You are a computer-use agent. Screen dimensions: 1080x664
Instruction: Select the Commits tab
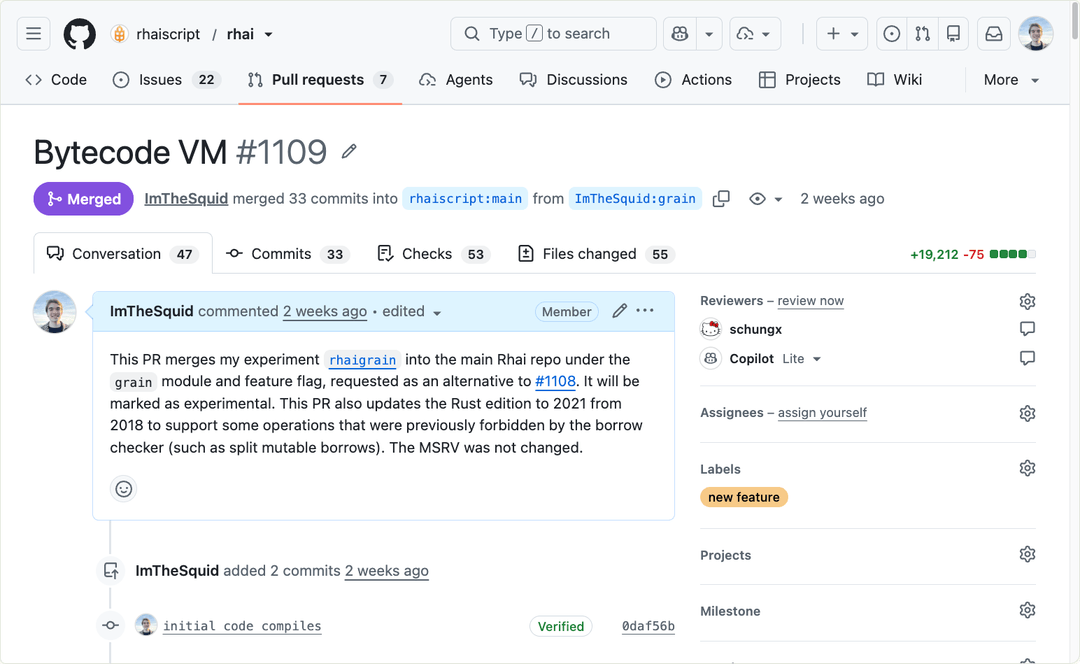(288, 254)
